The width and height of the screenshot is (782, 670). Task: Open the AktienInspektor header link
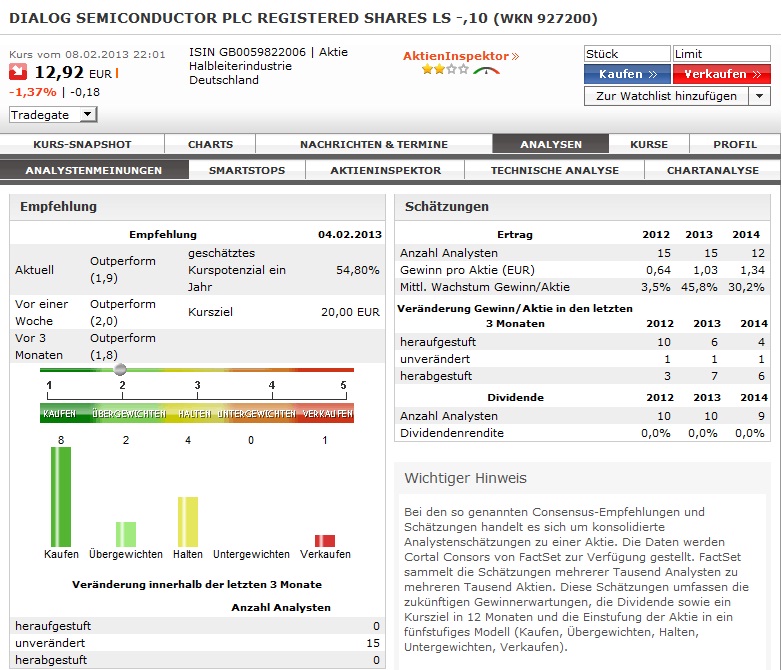coord(461,56)
